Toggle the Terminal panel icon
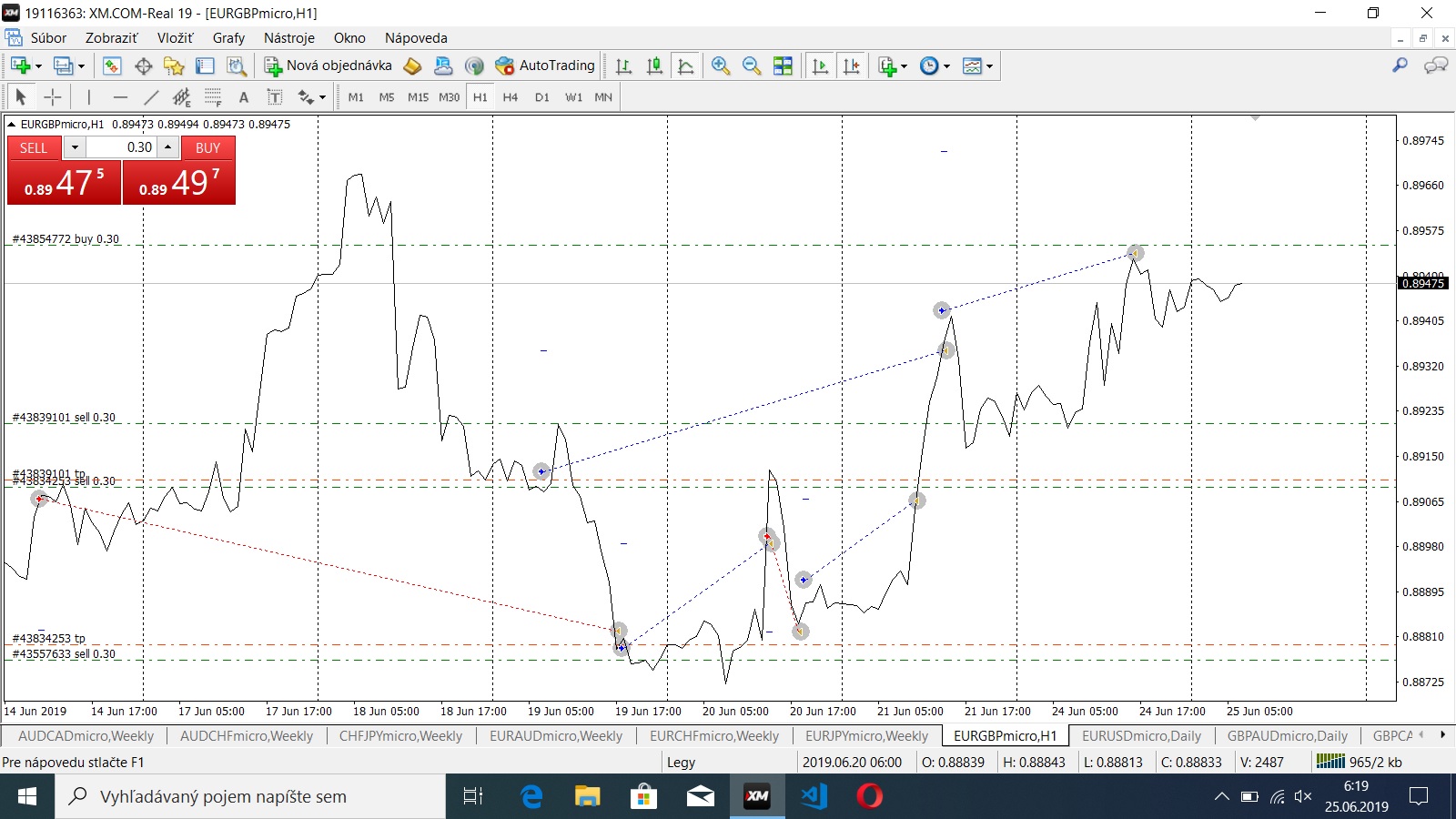1456x819 pixels. pyautogui.click(x=205, y=66)
